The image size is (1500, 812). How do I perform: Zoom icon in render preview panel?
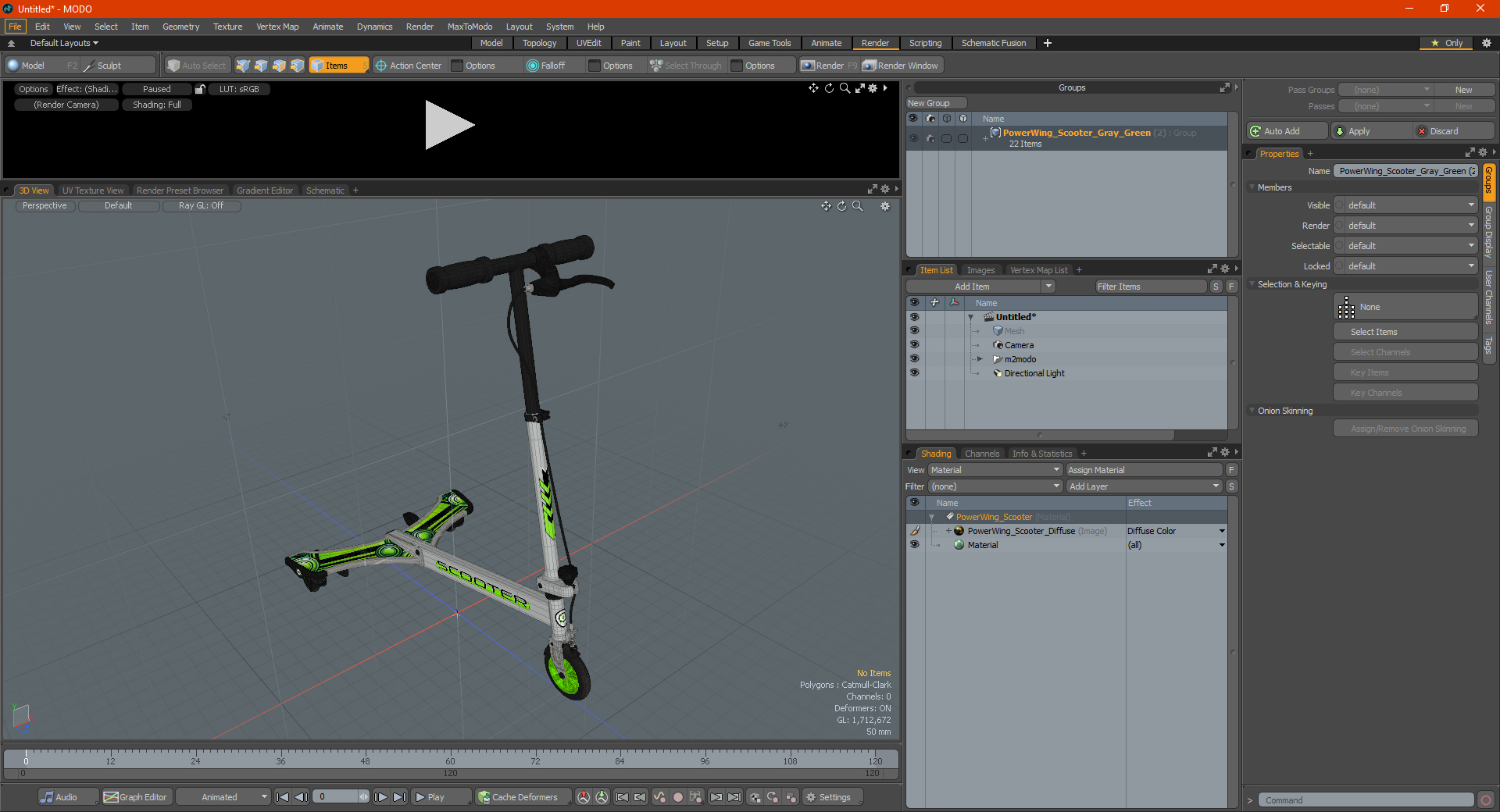pos(845,88)
